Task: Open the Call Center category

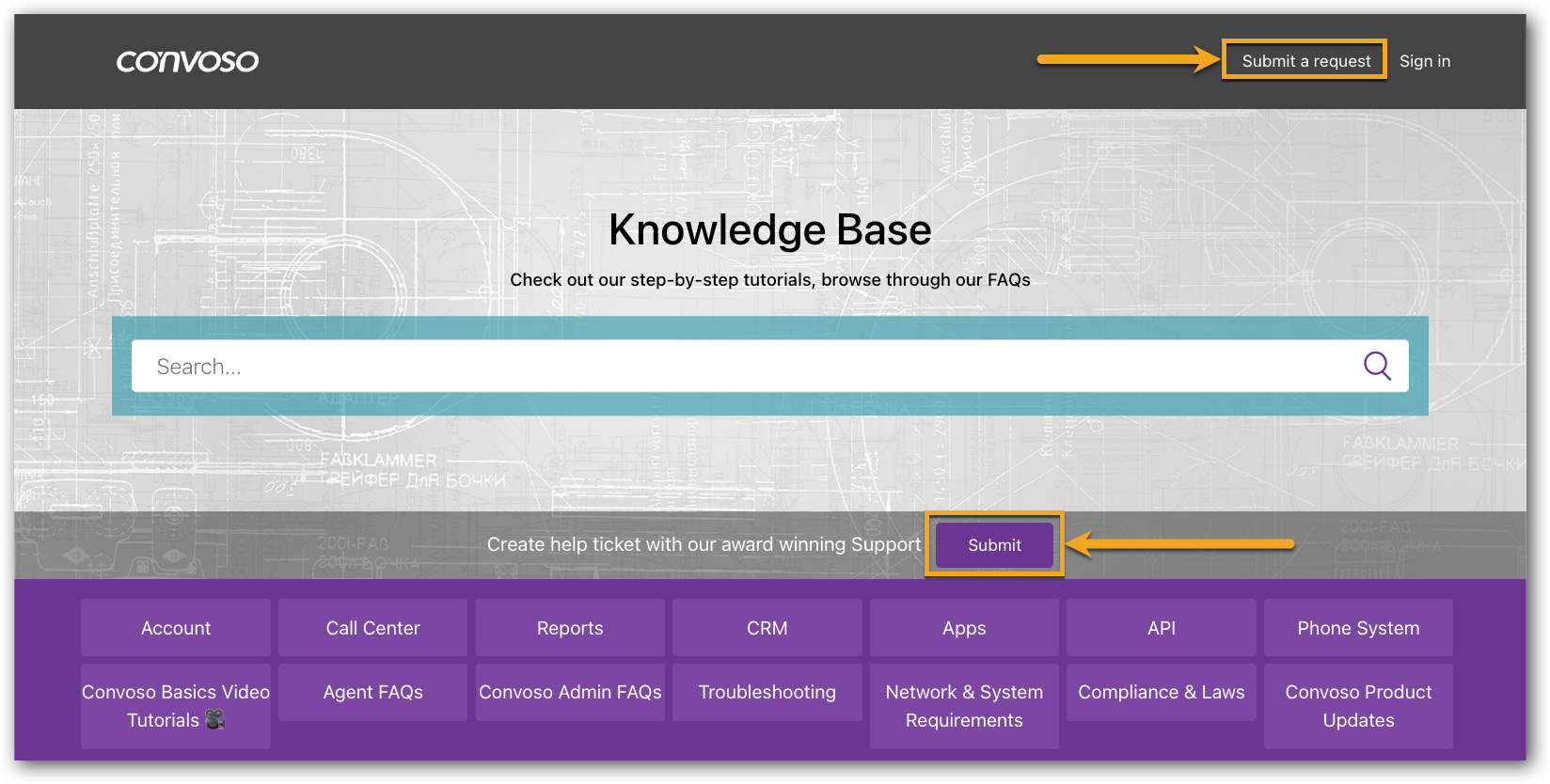Action: [372, 628]
